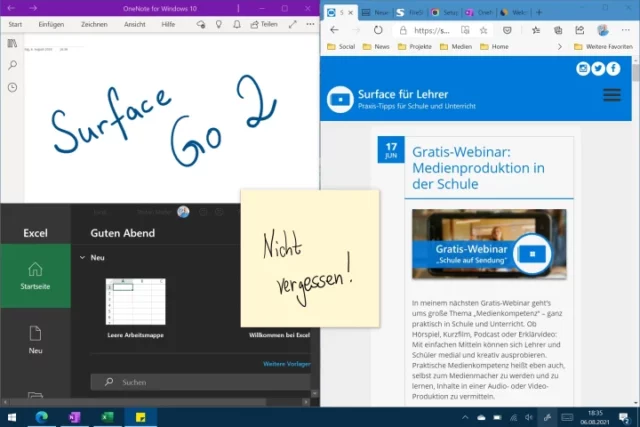Choose Leere Arbeitsmappe template thumbnail
The image size is (640, 427).
pyautogui.click(x=136, y=301)
